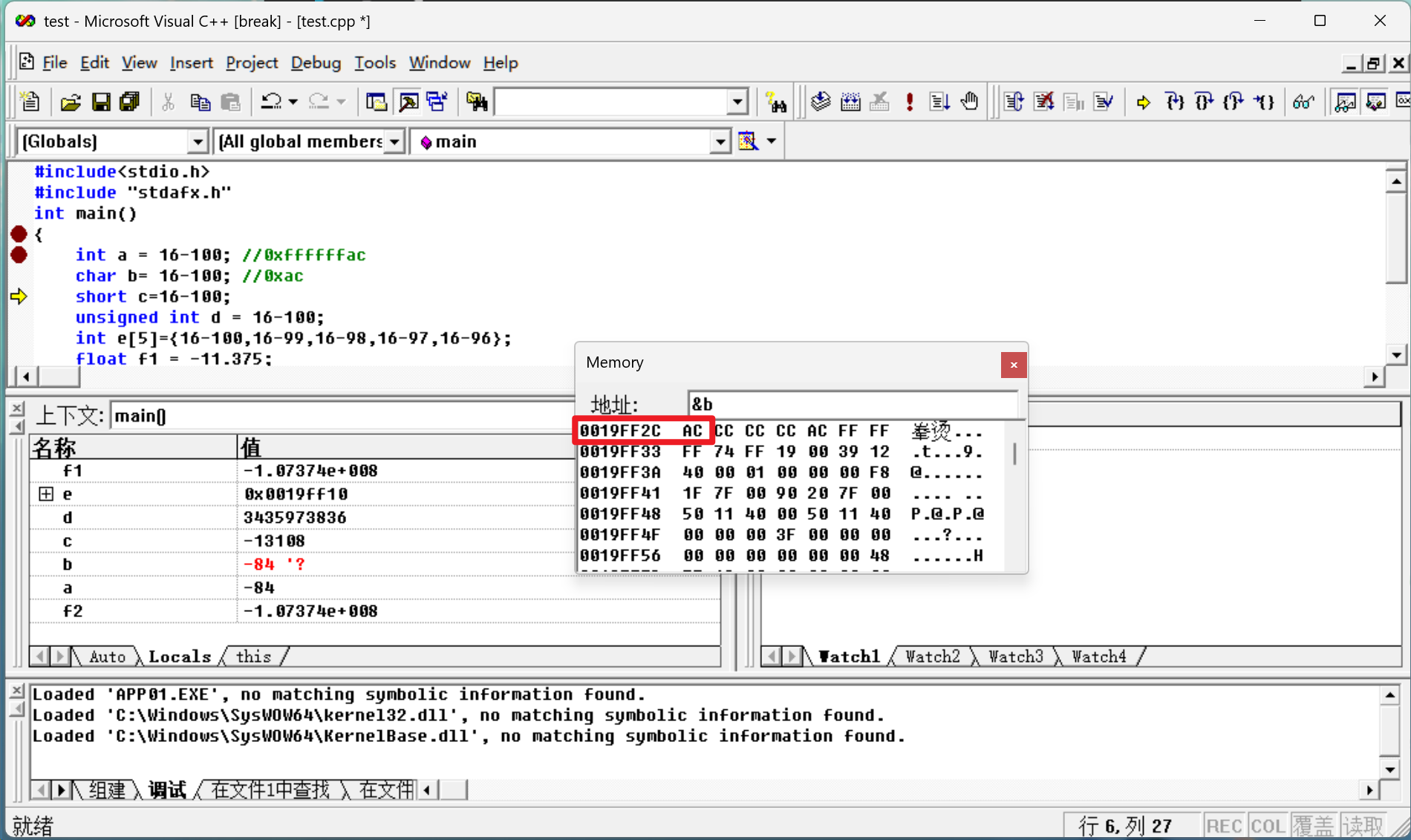Select variable d value 3435973836
The width and height of the screenshot is (1411, 840).
[295, 518]
